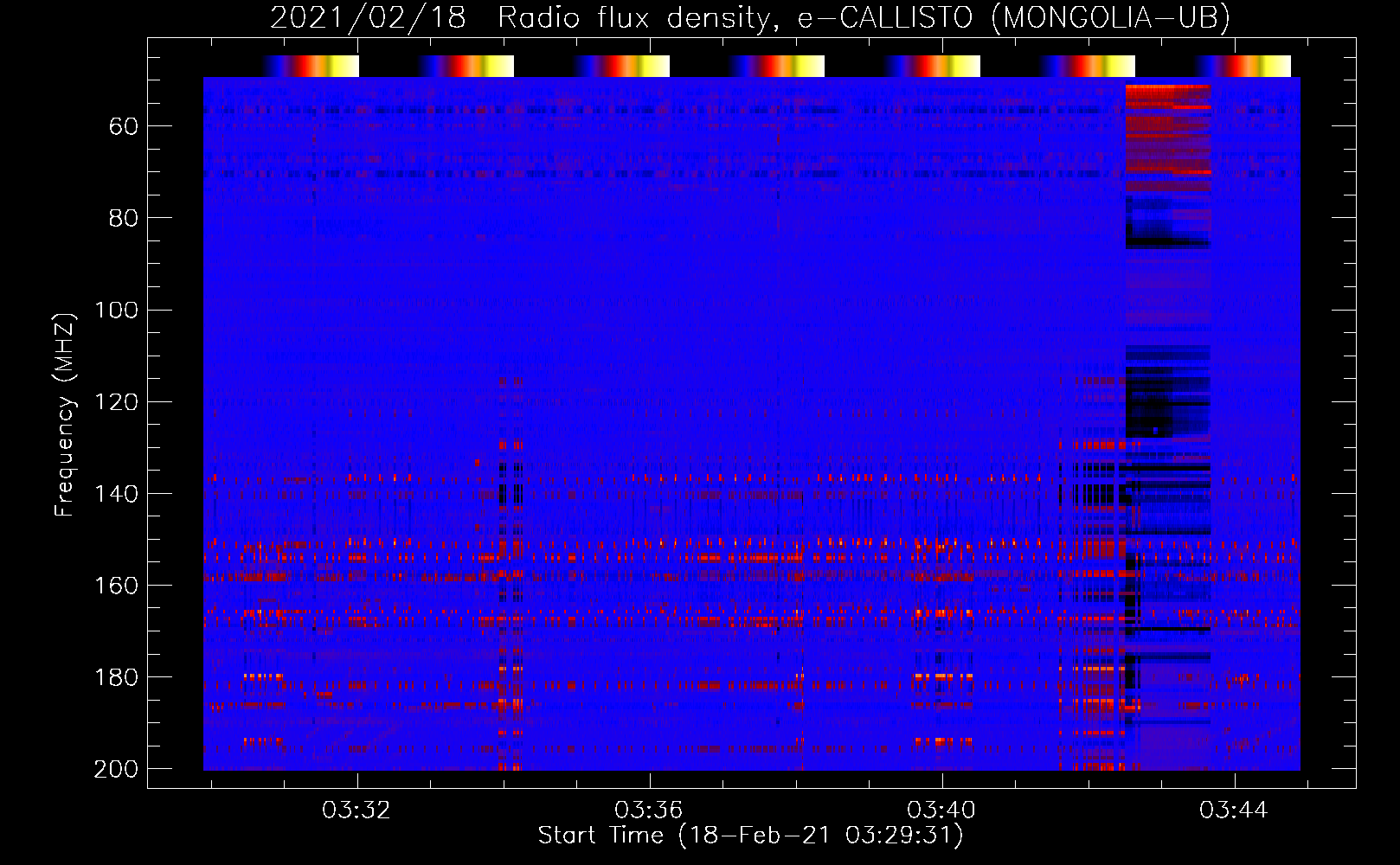Click the 100 frequency tick label
The image size is (1400, 865).
pos(117,310)
